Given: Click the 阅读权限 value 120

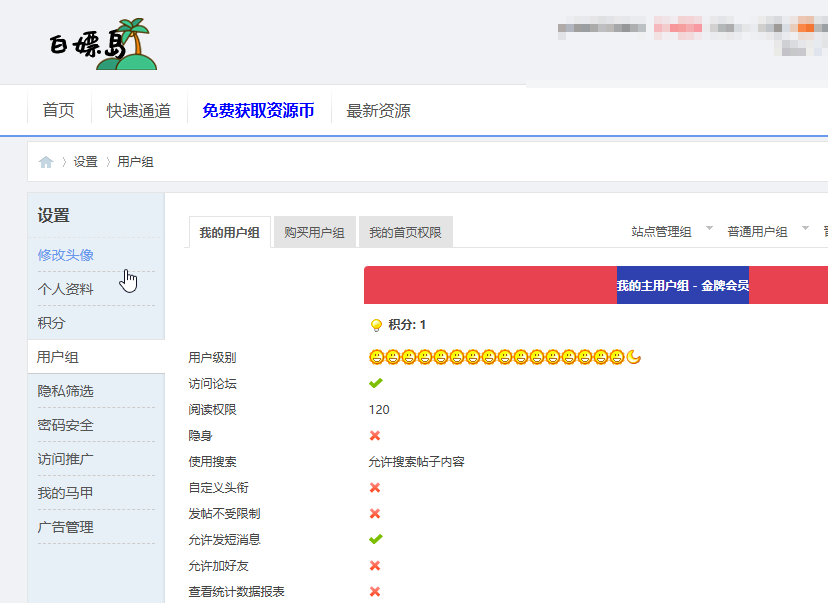Looking at the screenshot, I should (x=379, y=410).
